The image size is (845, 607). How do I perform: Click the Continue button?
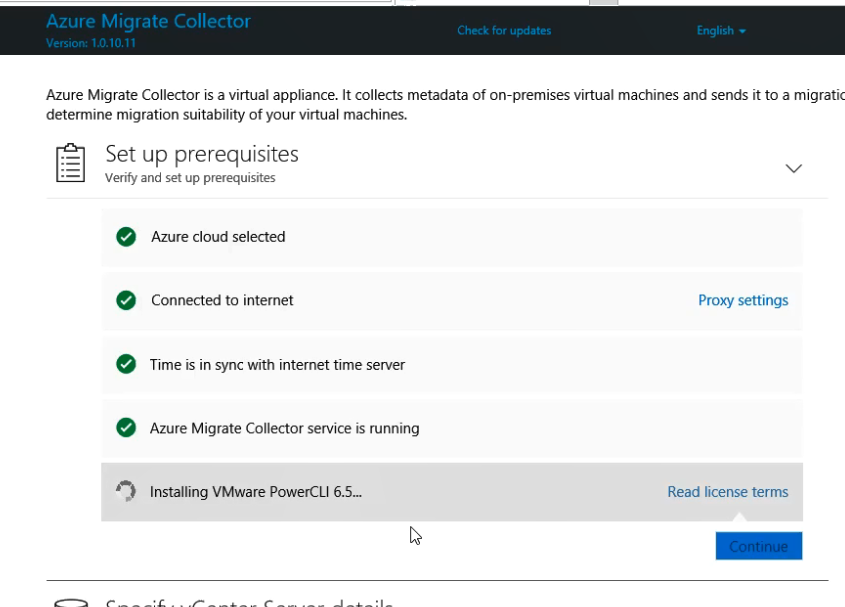click(x=759, y=546)
